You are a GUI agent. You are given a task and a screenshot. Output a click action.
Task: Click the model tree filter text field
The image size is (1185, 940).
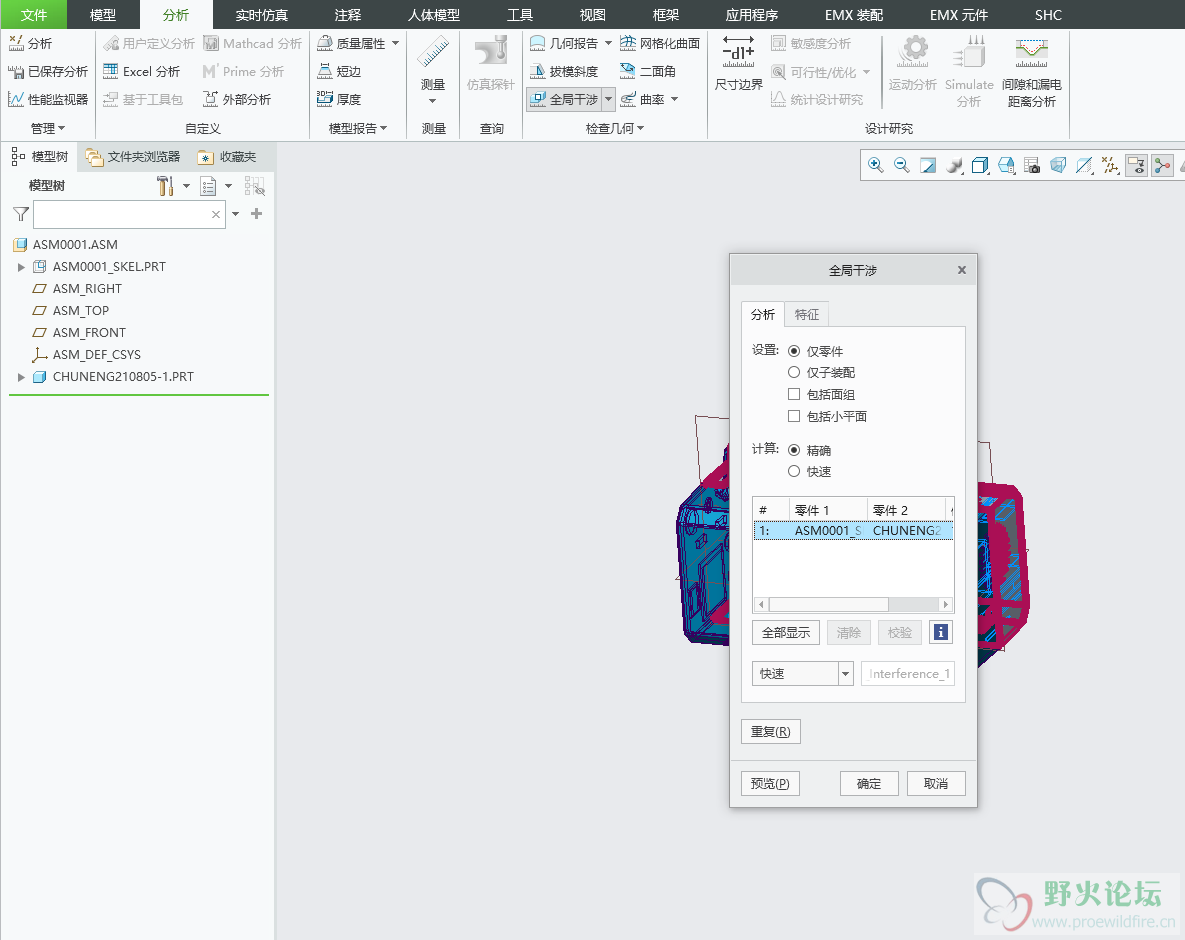128,215
